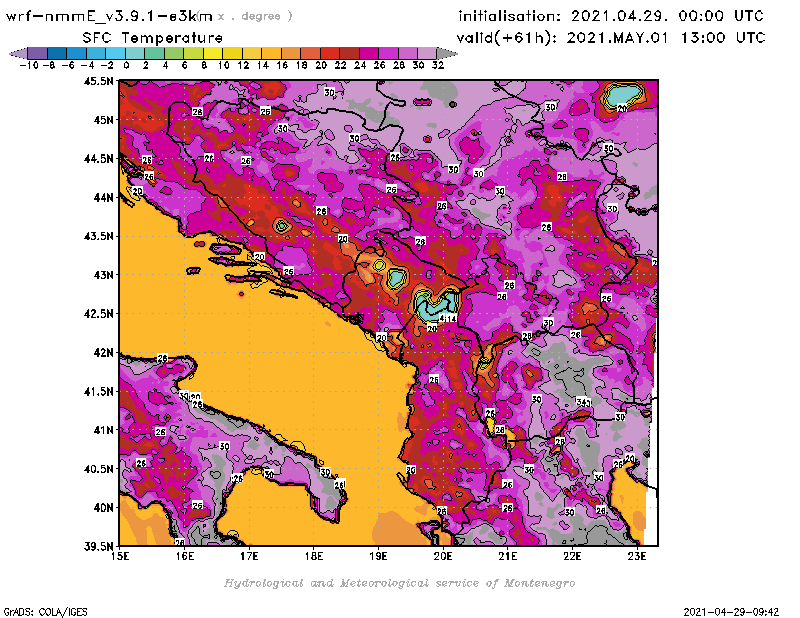Click the 42N latitude axis label
This screenshot has width=800, height=618.
[103, 353]
